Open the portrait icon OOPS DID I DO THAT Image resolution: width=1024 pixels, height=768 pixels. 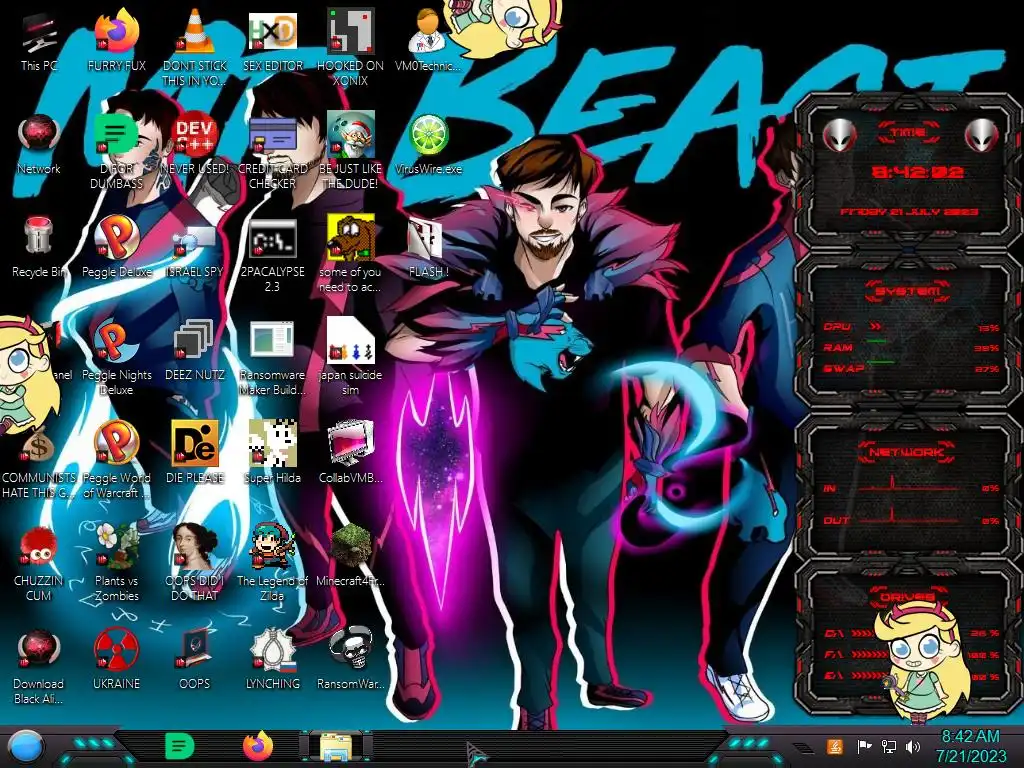(195, 546)
